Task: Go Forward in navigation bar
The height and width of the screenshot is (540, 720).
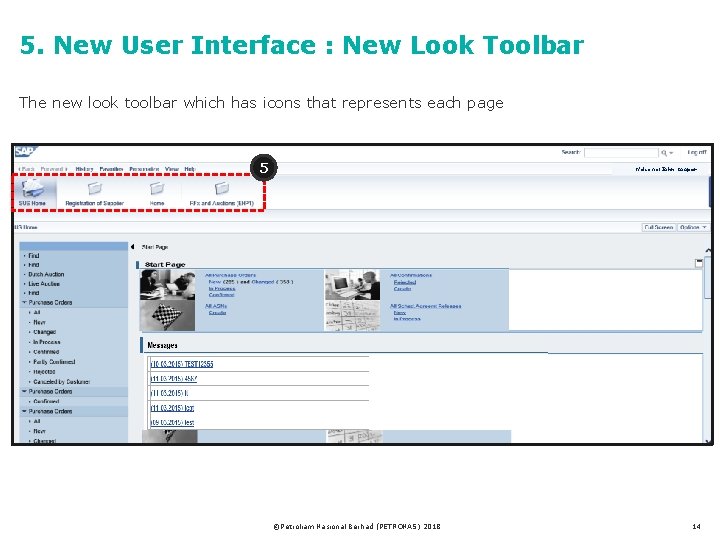Action: (54, 169)
